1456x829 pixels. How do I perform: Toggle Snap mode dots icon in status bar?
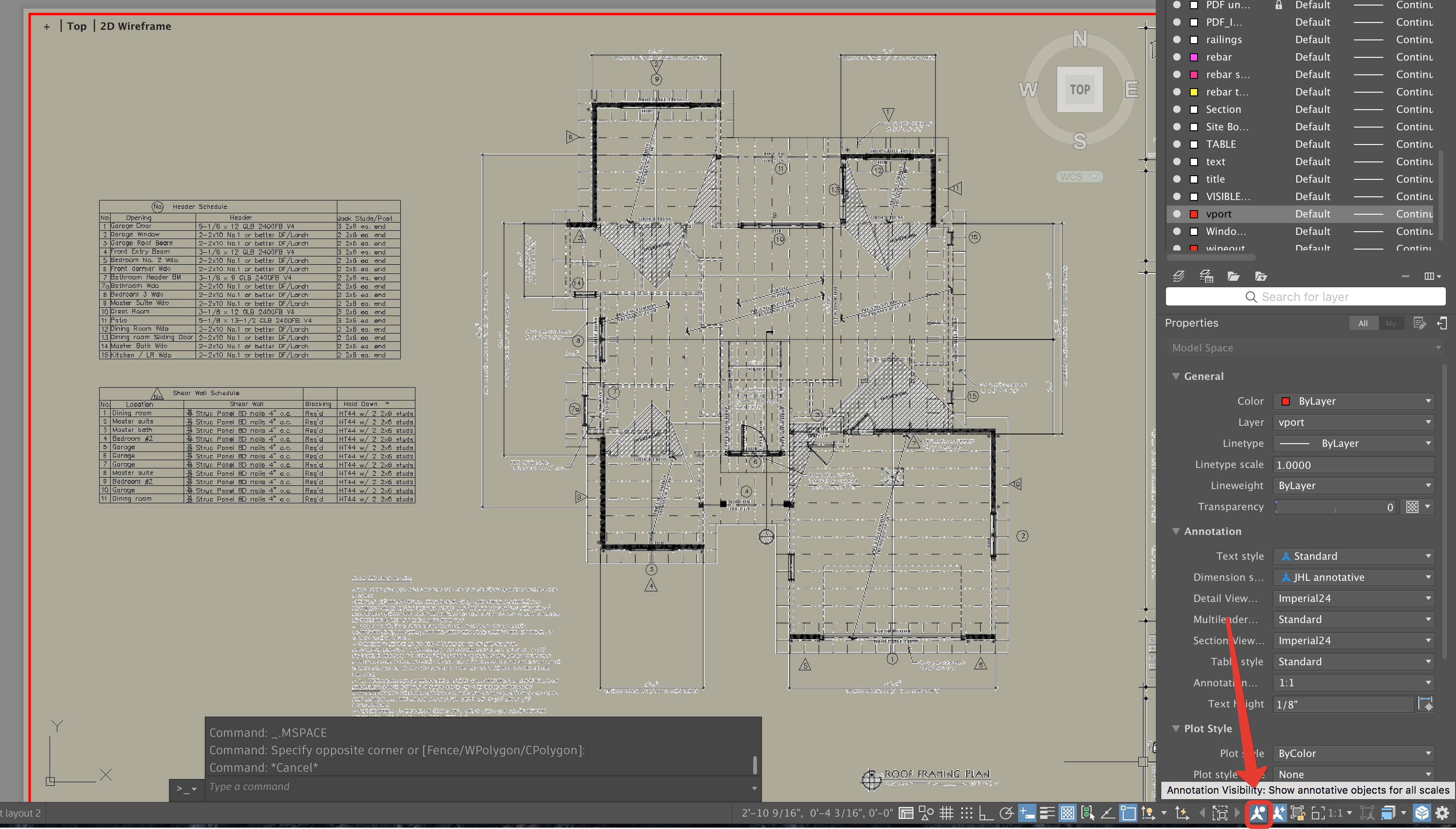click(x=967, y=813)
